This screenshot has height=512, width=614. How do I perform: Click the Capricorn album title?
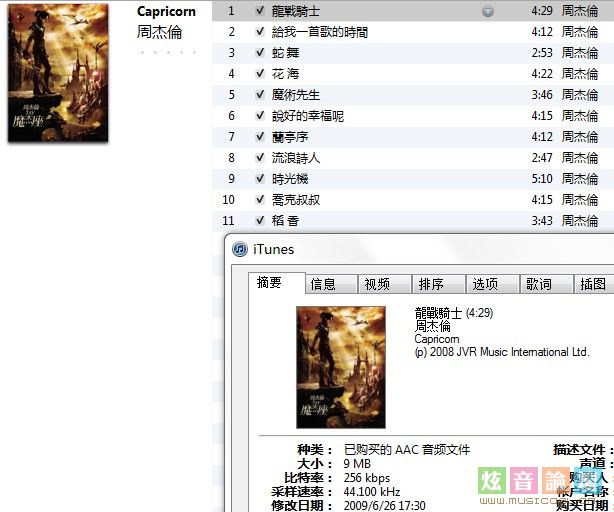[166, 12]
